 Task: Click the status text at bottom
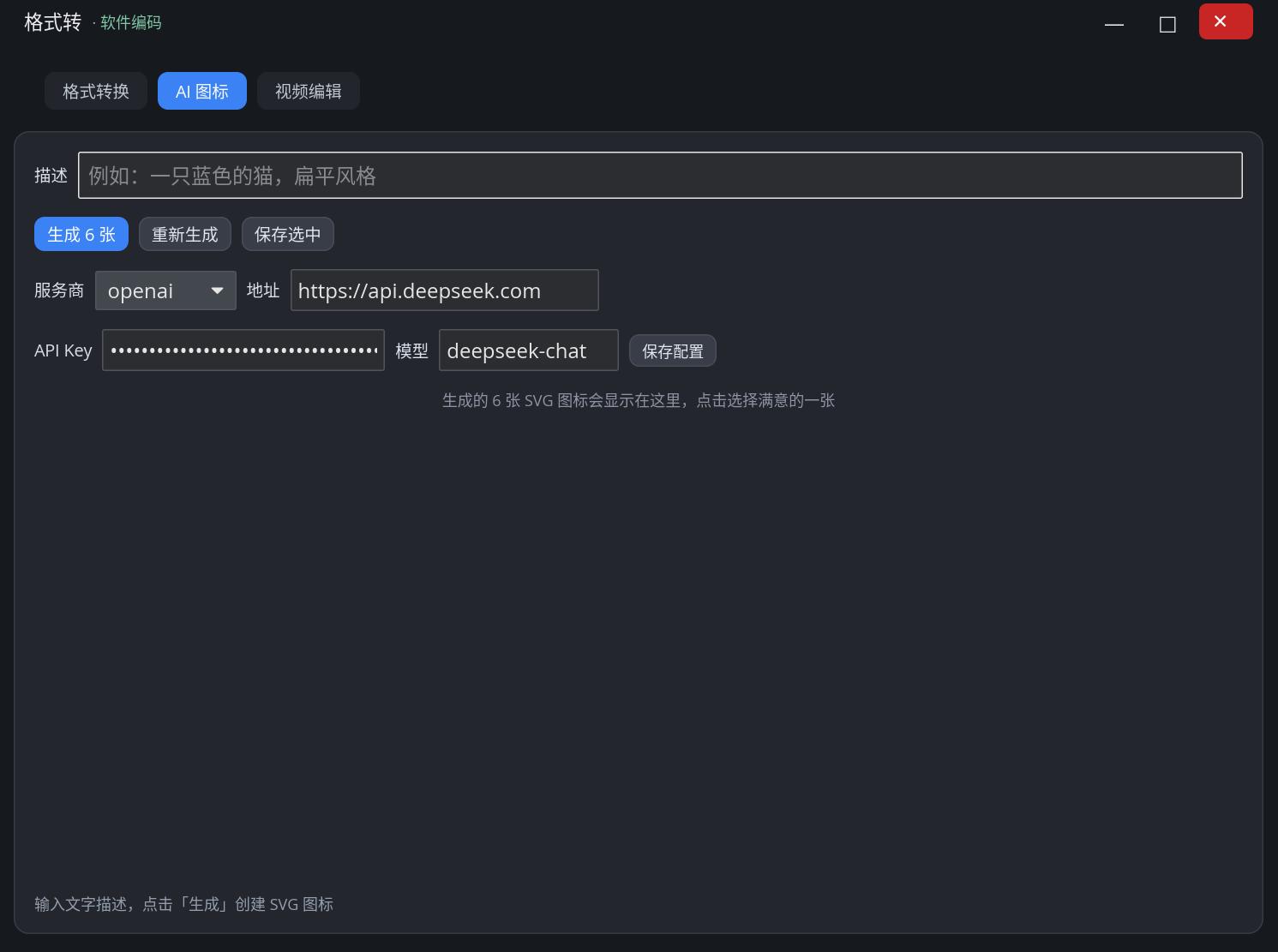(x=184, y=904)
